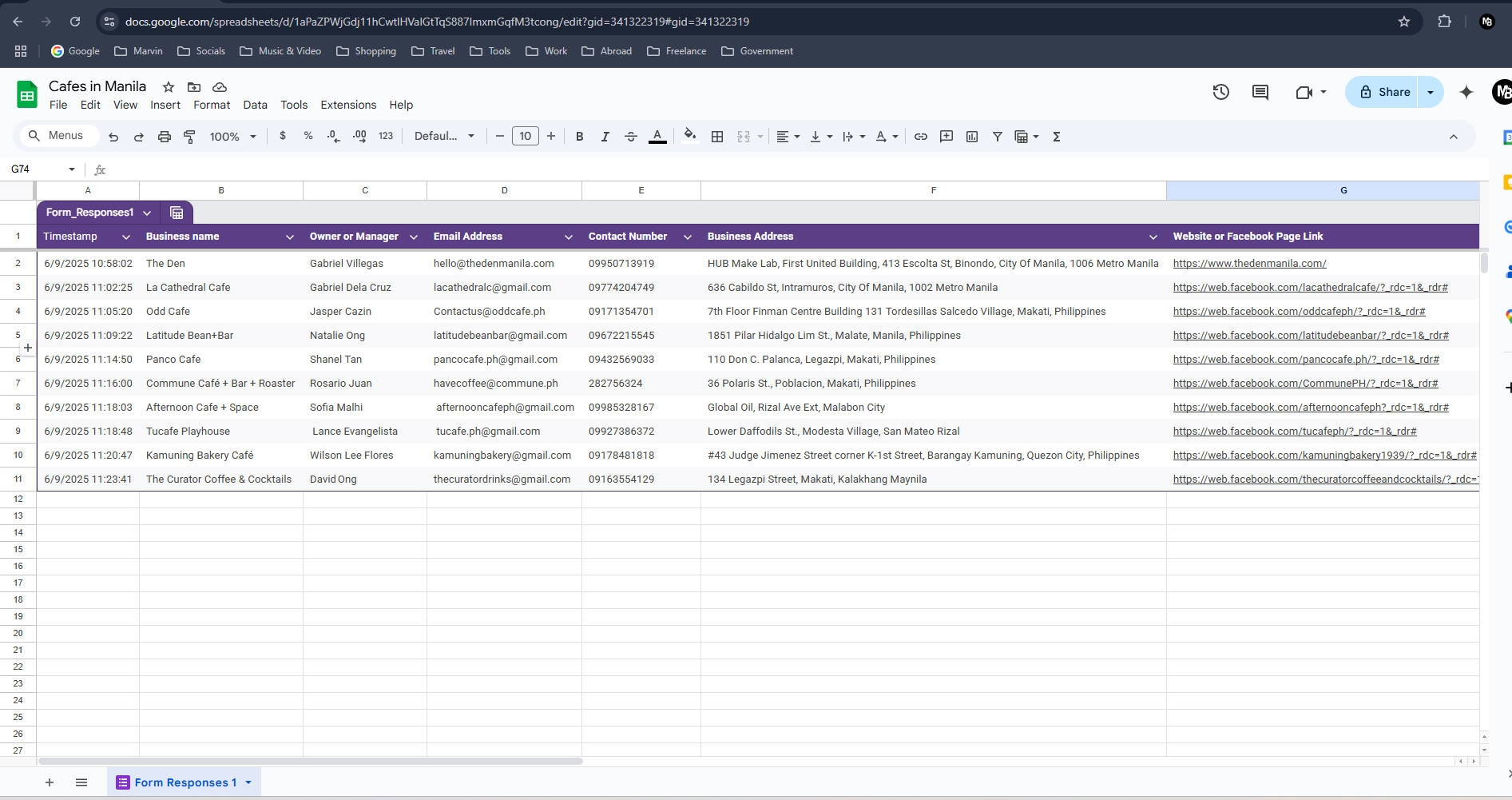Open the fill color picker

pos(690,137)
